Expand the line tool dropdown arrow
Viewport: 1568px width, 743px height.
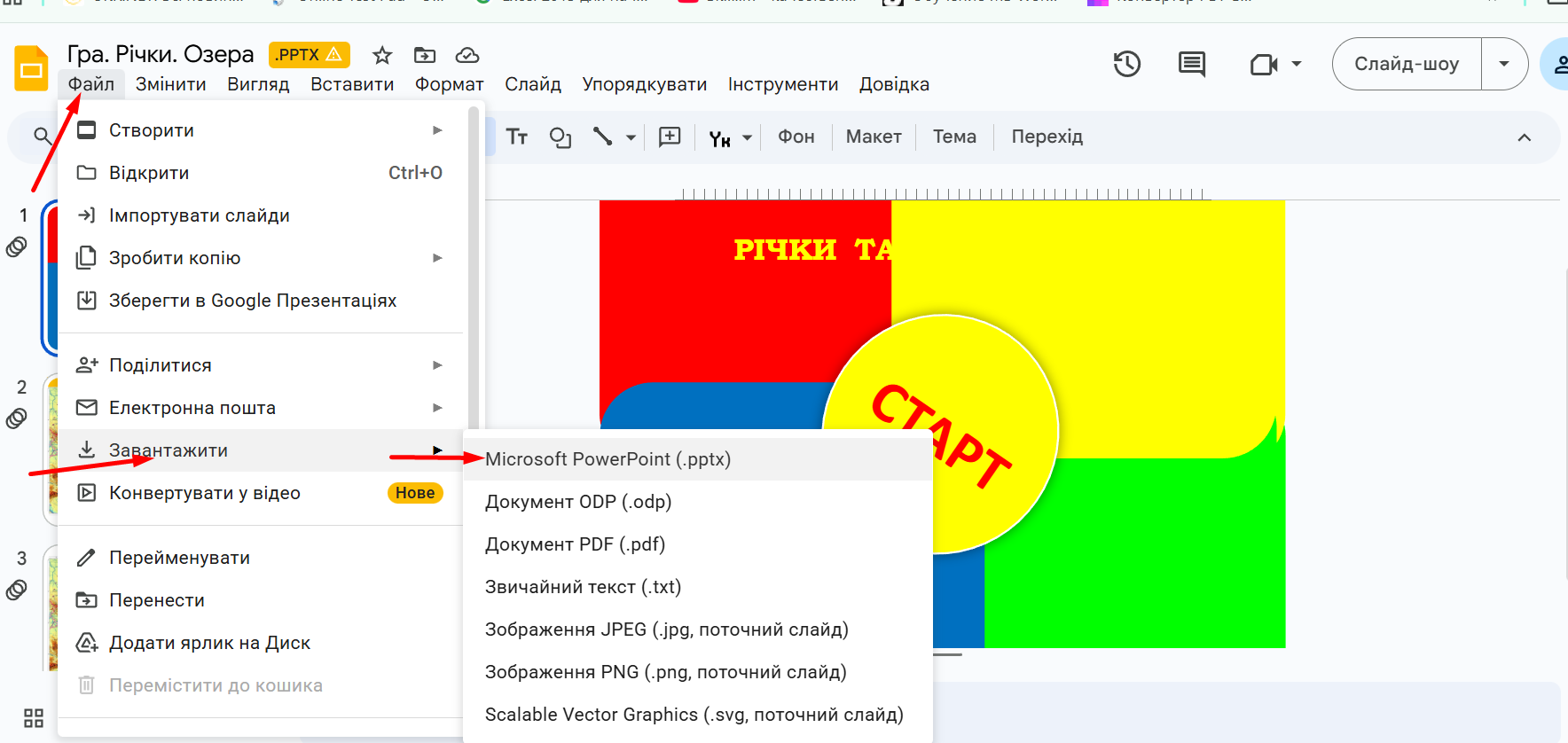click(x=631, y=137)
